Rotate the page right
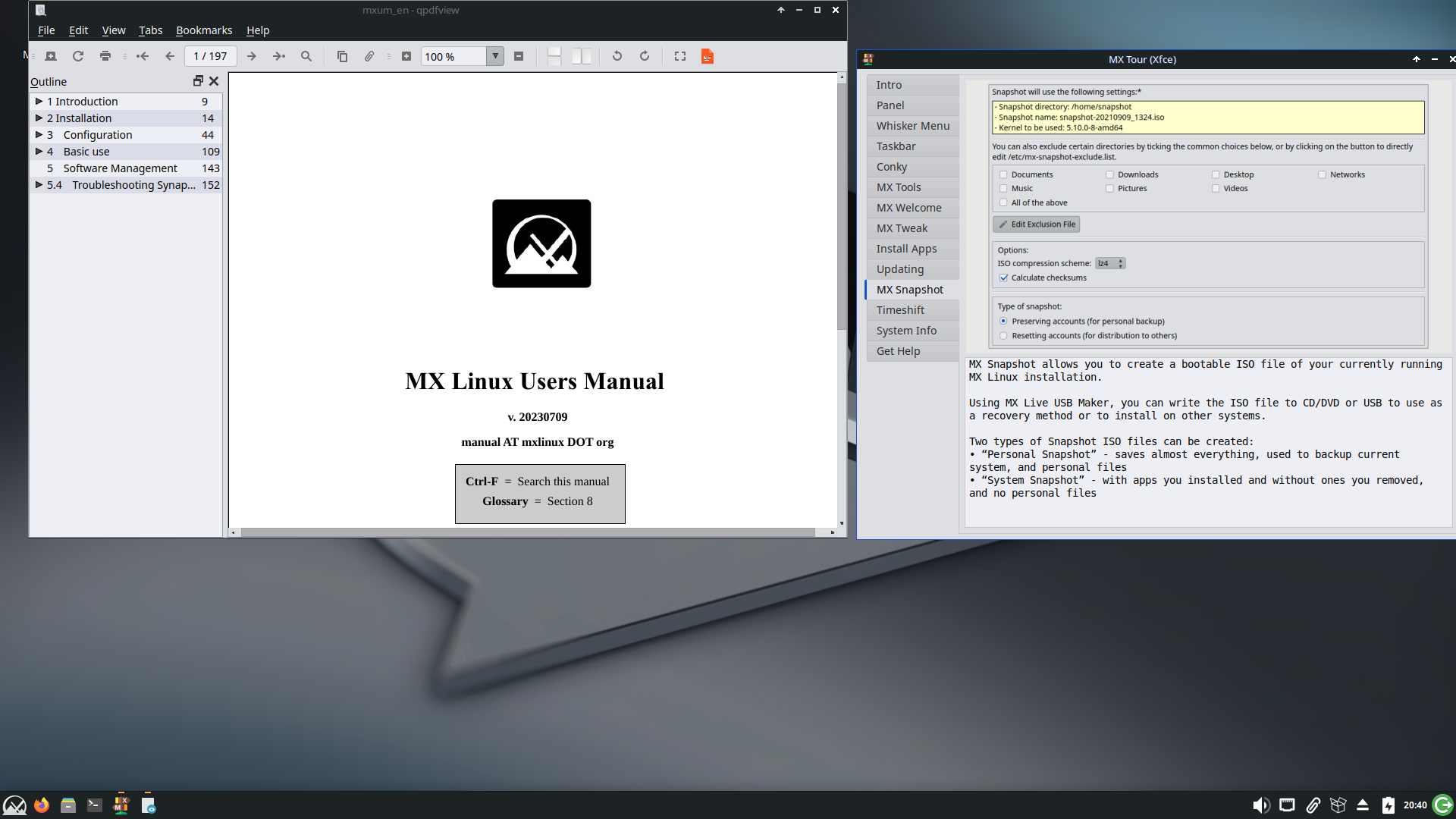This screenshot has height=819, width=1456. (x=645, y=56)
